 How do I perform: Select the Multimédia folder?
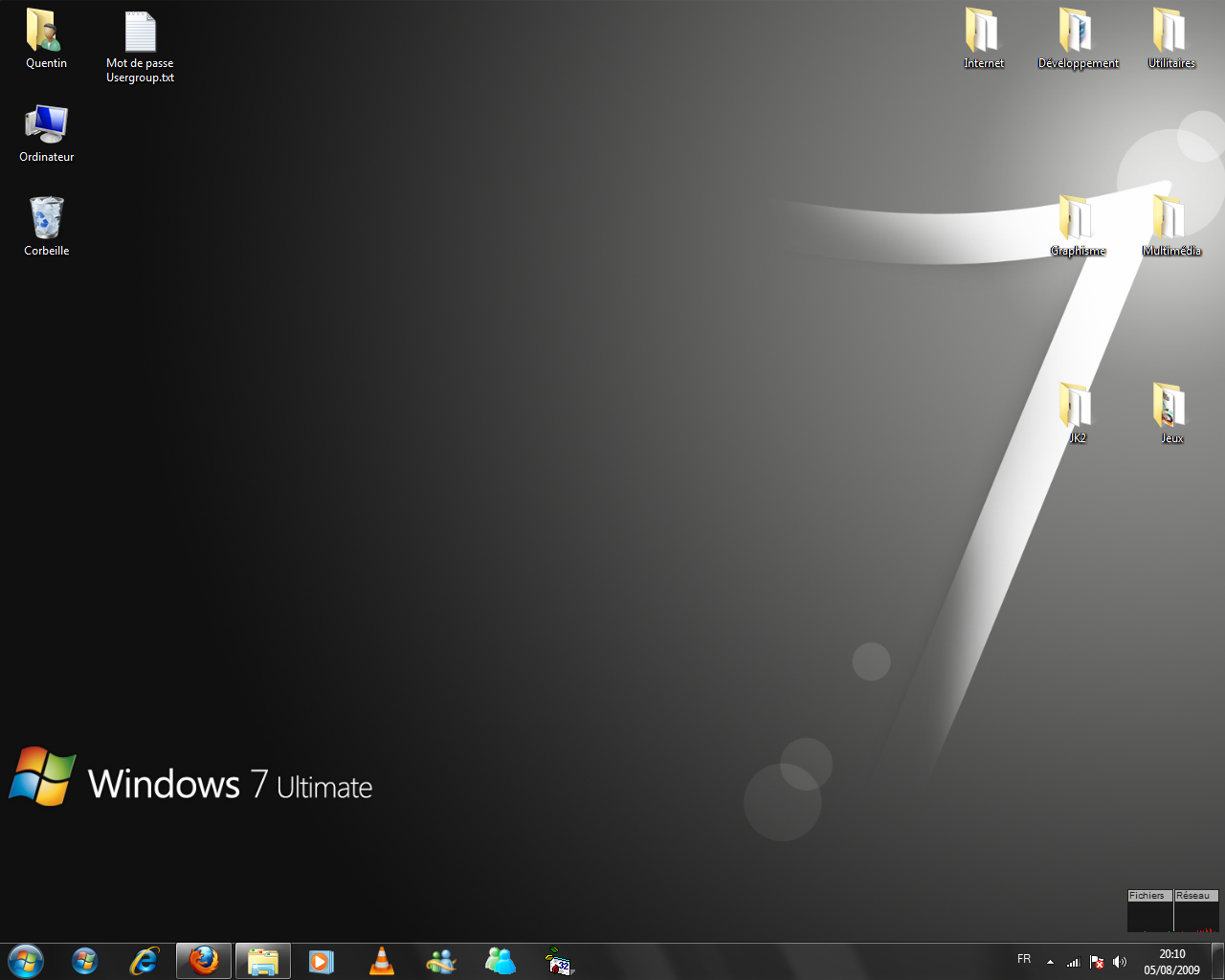click(1171, 227)
